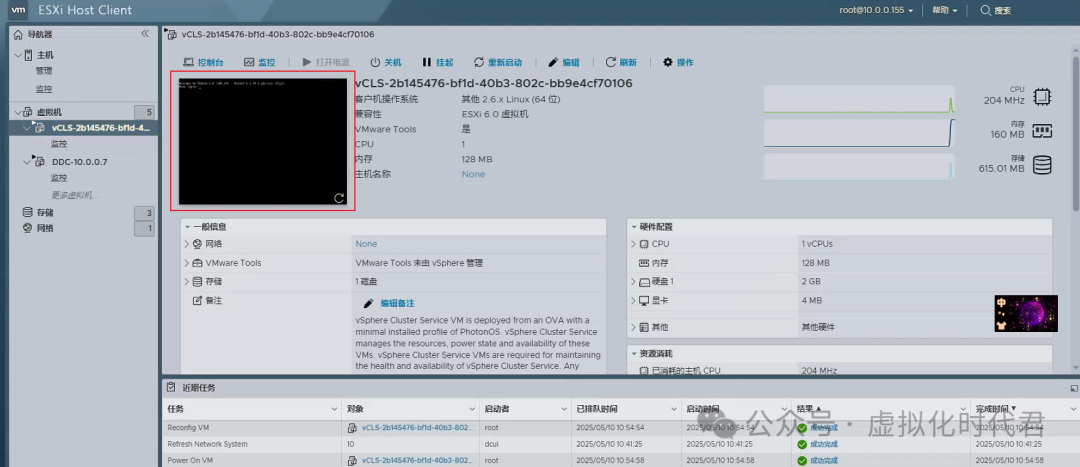This screenshot has width=1080, height=467.
Task: Expand the CPU row under 硬件配置
Action: (633, 244)
